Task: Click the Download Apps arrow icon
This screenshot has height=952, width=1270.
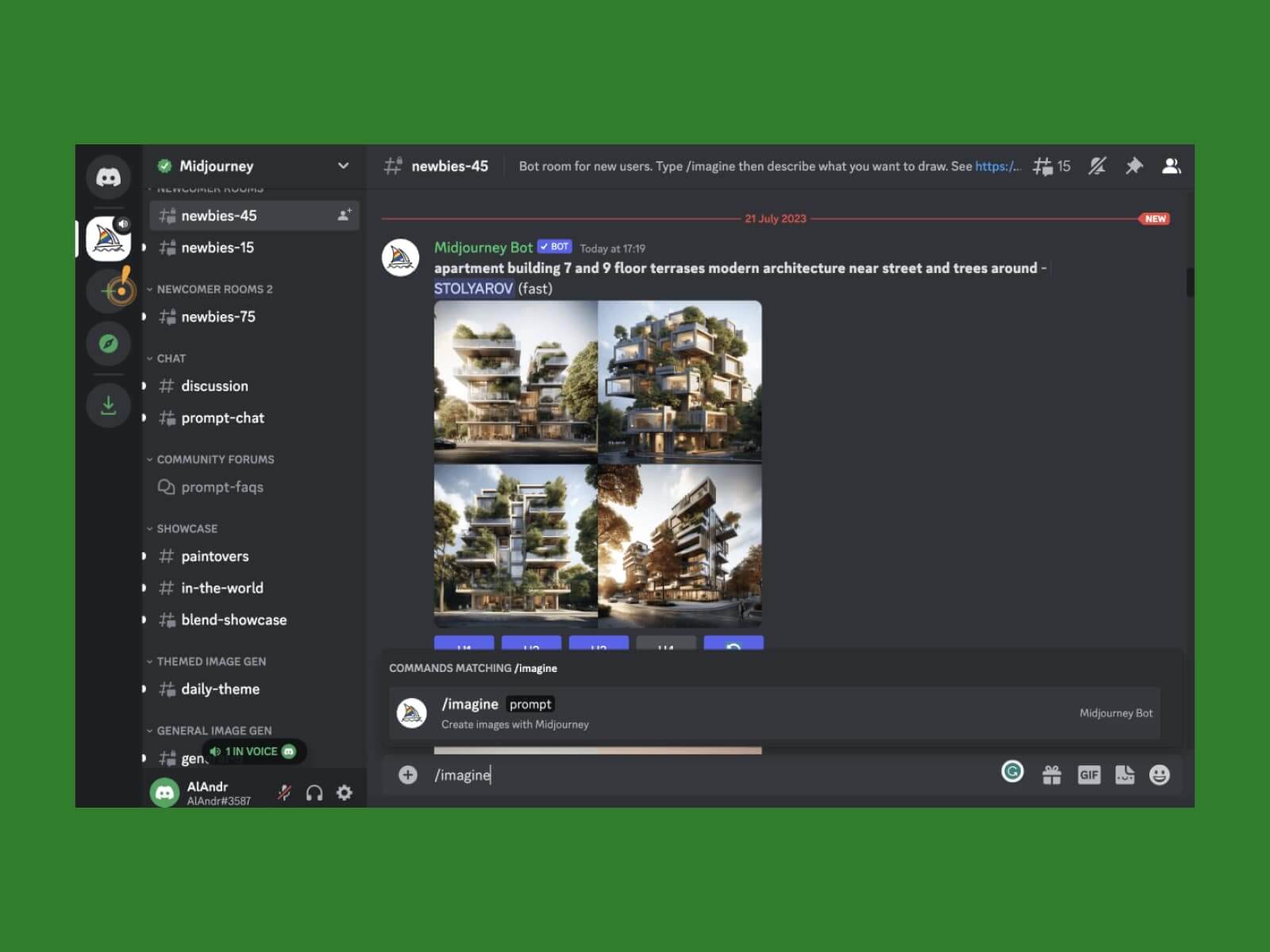Action: (x=109, y=405)
